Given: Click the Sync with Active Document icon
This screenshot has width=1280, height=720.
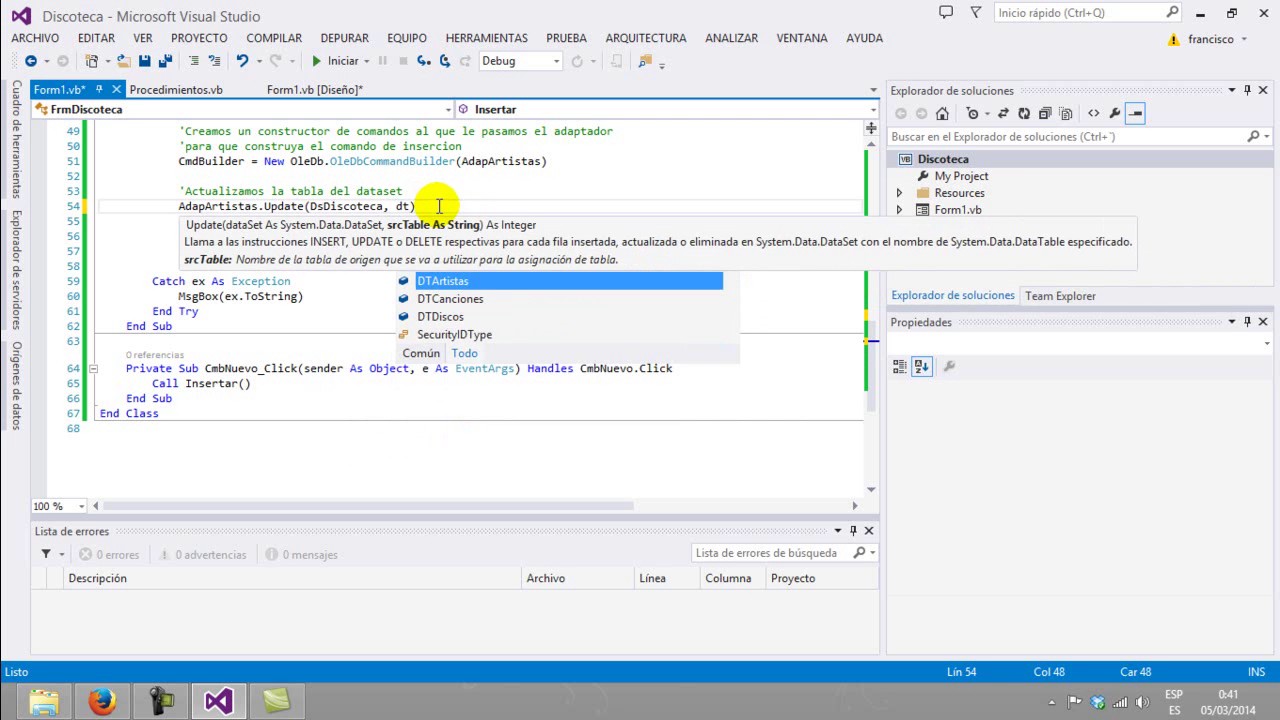Looking at the screenshot, I should point(1003,113).
